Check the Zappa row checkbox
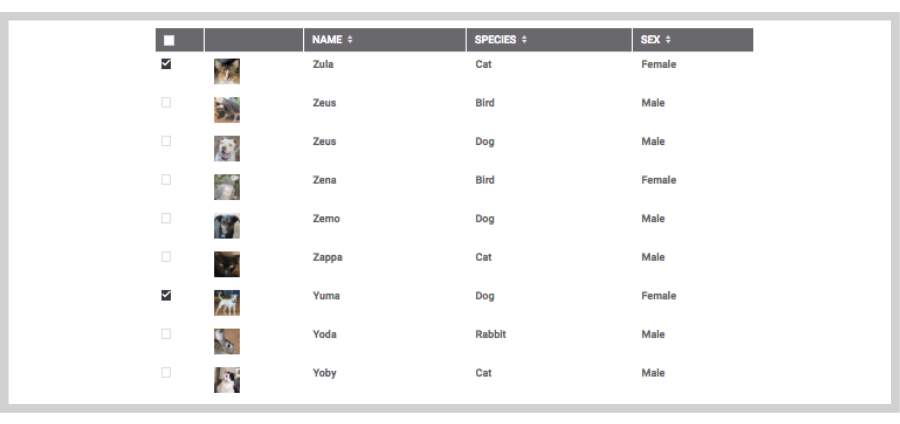Screen dimensions: 900x424 coord(166,256)
